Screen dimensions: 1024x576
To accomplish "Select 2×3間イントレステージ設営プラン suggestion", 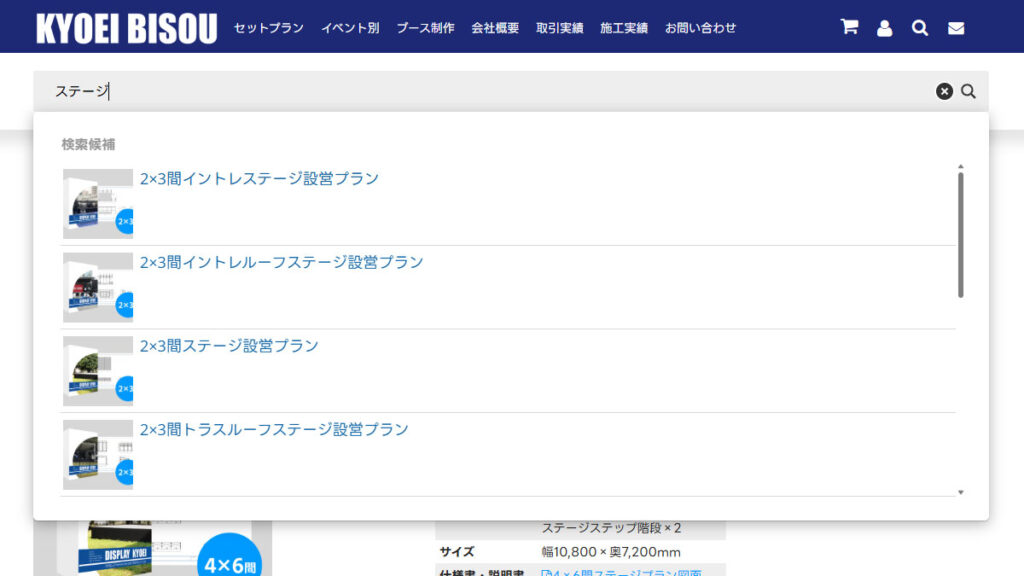I will coord(259,178).
